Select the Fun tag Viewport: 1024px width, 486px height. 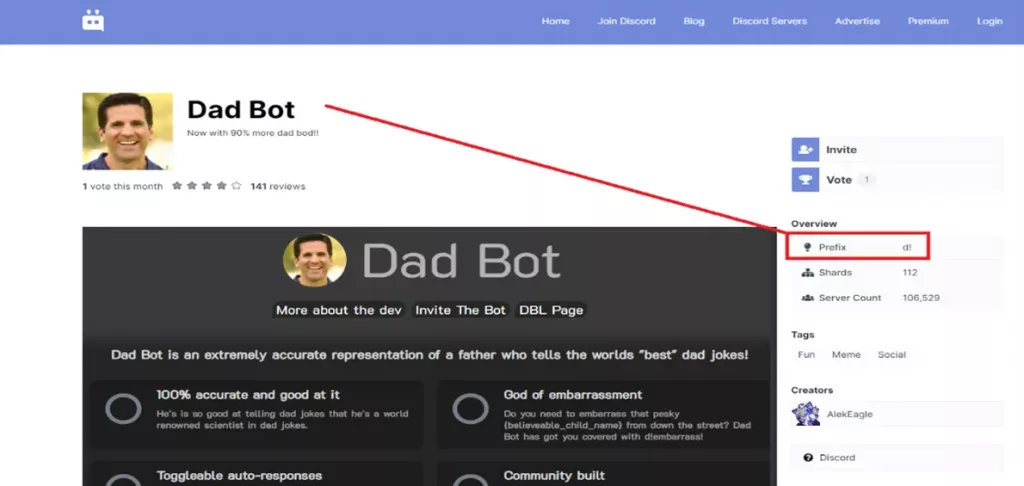point(807,355)
